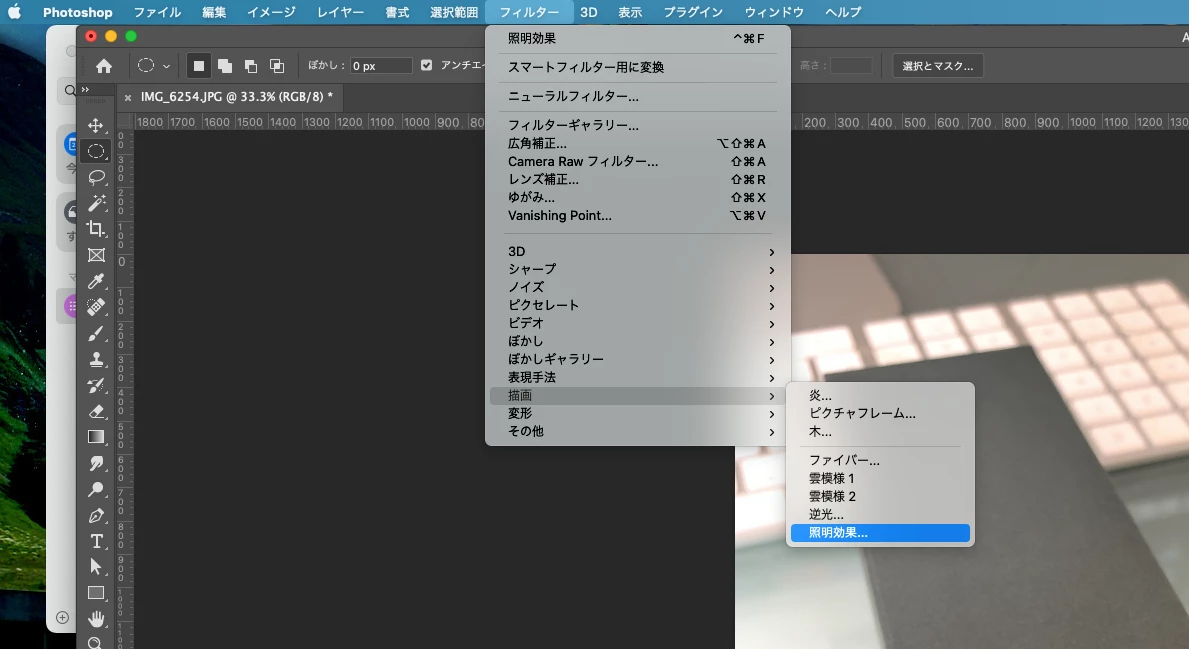Choose Subtract from Selection mode icon
The image size is (1189, 649).
click(250, 66)
